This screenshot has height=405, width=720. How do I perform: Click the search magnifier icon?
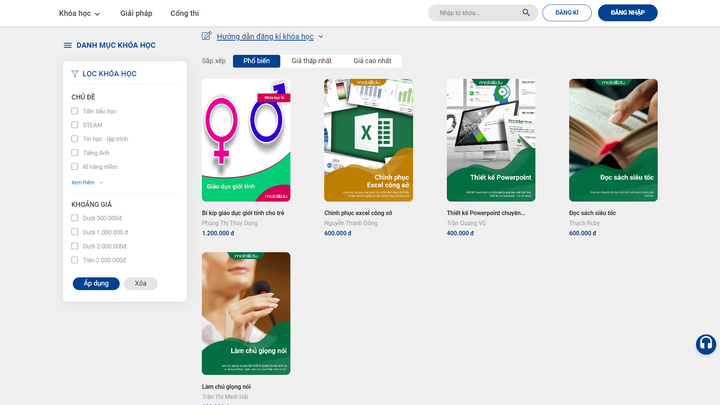click(526, 13)
